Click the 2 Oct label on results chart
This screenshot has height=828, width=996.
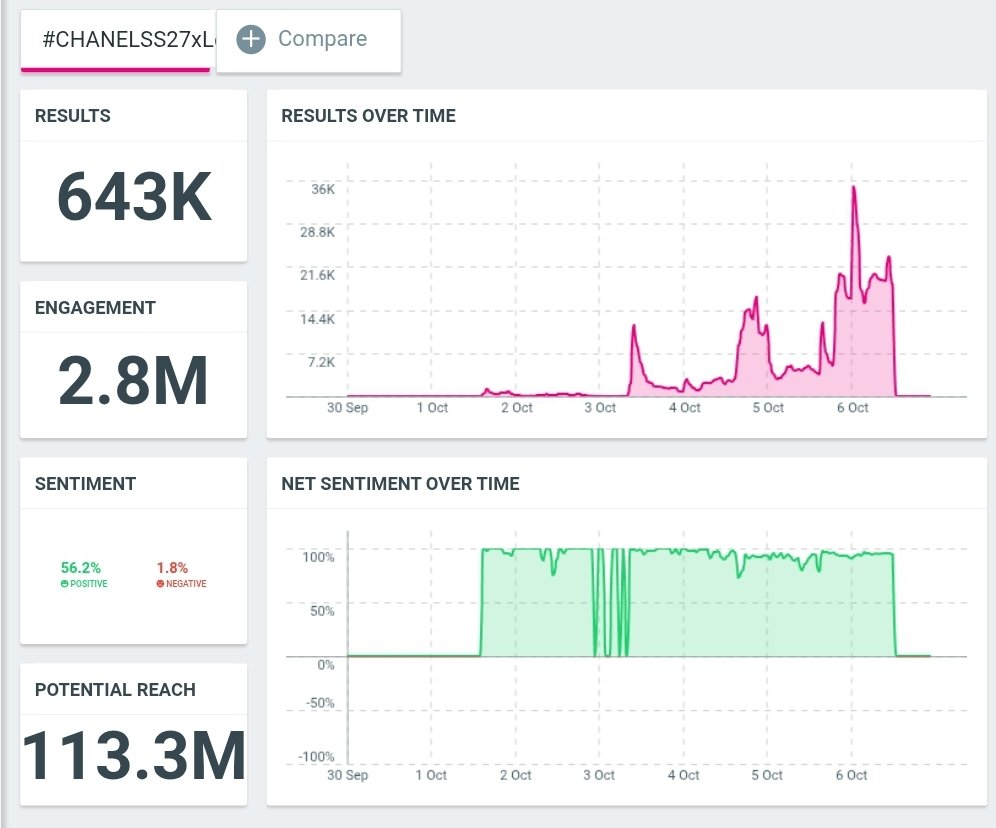516,408
